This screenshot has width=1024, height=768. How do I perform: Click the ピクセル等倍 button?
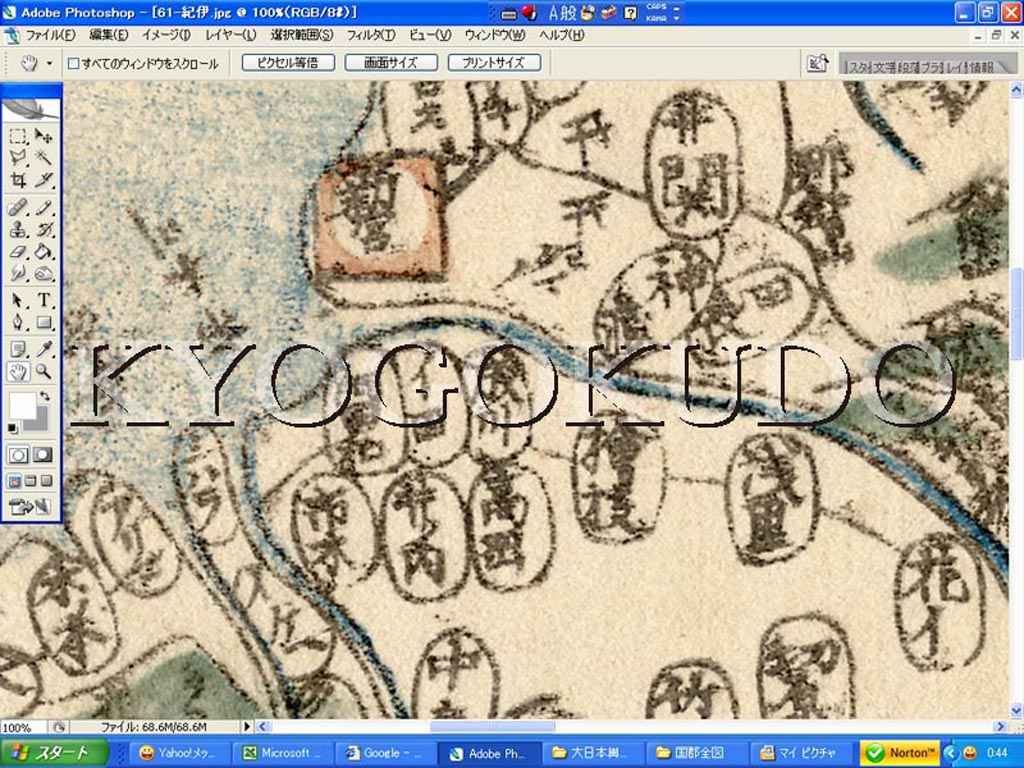[x=288, y=63]
